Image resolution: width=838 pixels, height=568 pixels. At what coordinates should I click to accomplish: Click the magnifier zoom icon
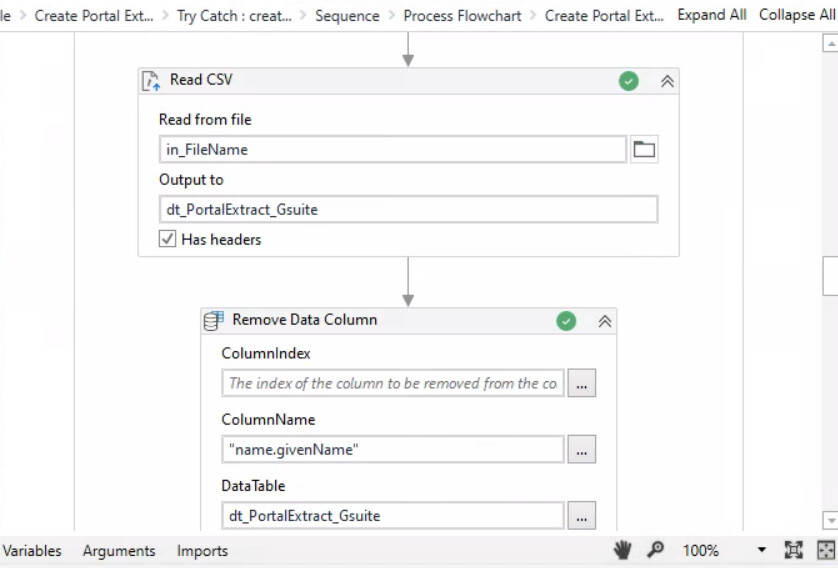(655, 550)
